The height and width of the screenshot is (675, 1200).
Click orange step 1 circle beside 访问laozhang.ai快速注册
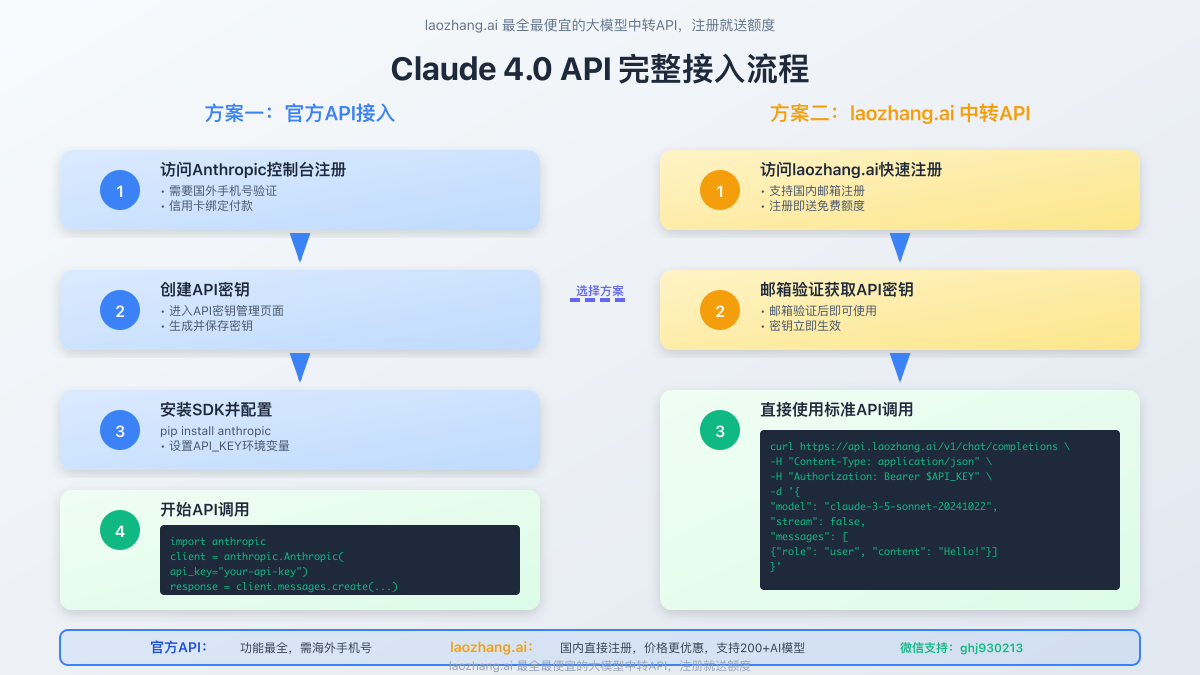(720, 190)
